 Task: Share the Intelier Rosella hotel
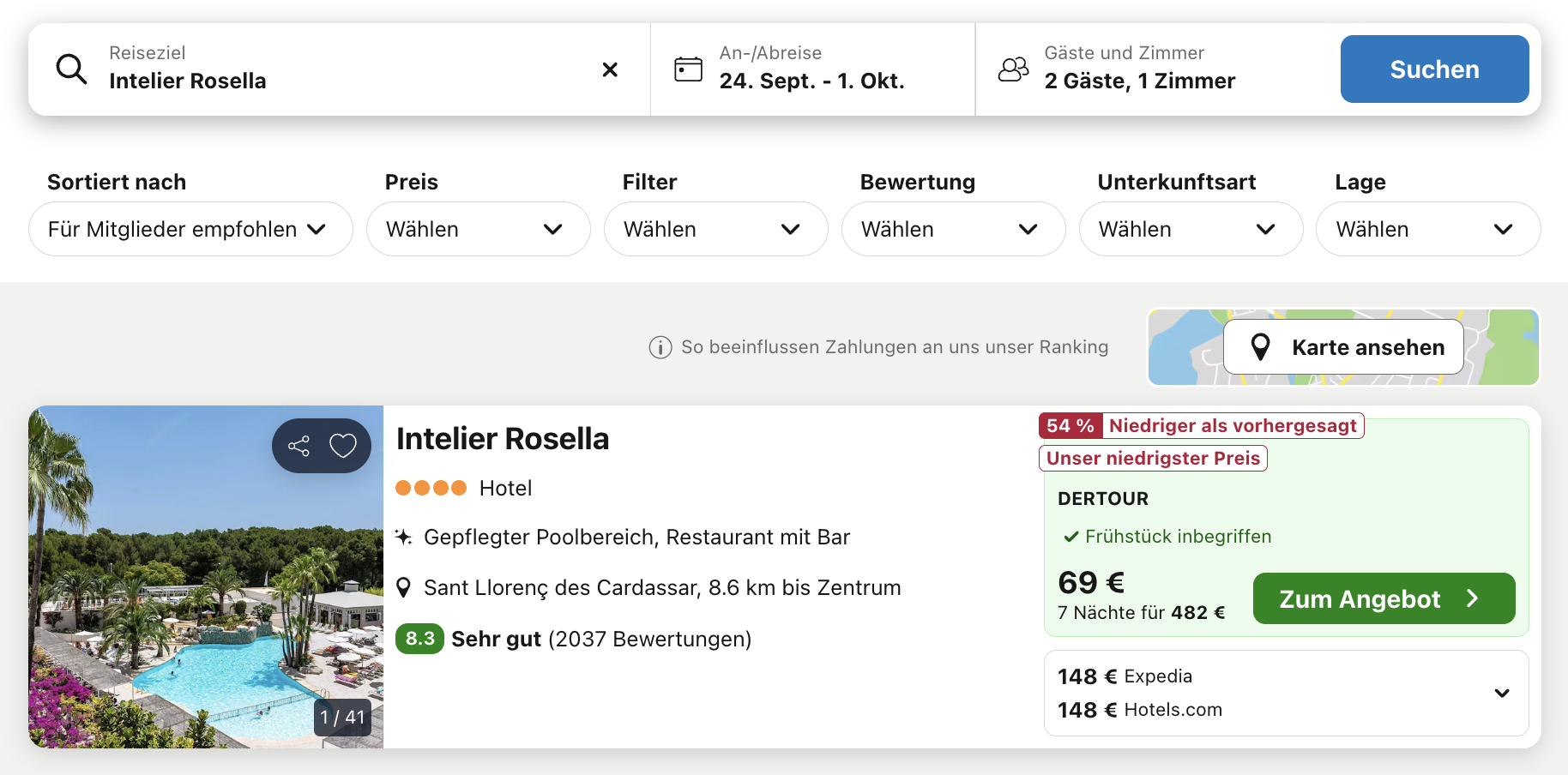pyautogui.click(x=299, y=446)
